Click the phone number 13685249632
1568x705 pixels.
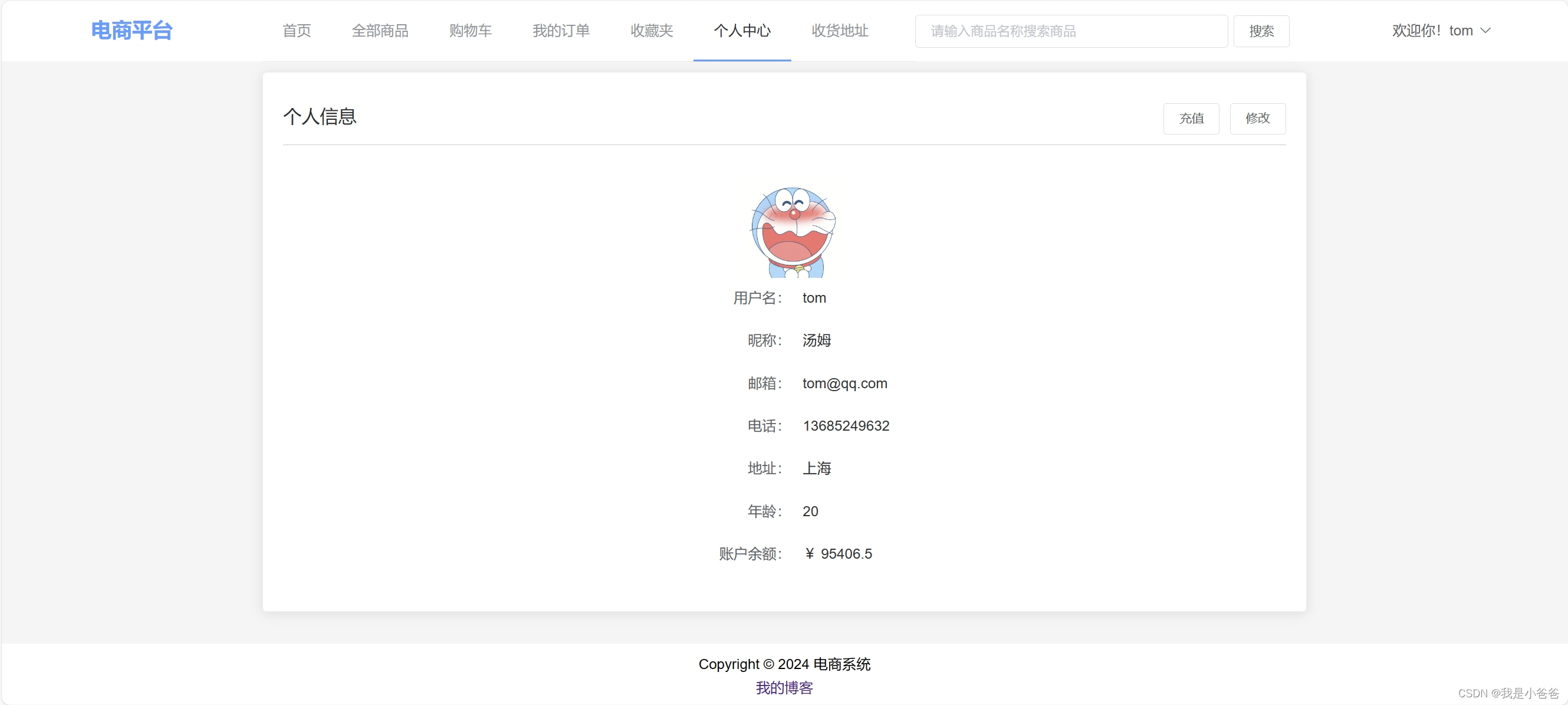coord(846,425)
